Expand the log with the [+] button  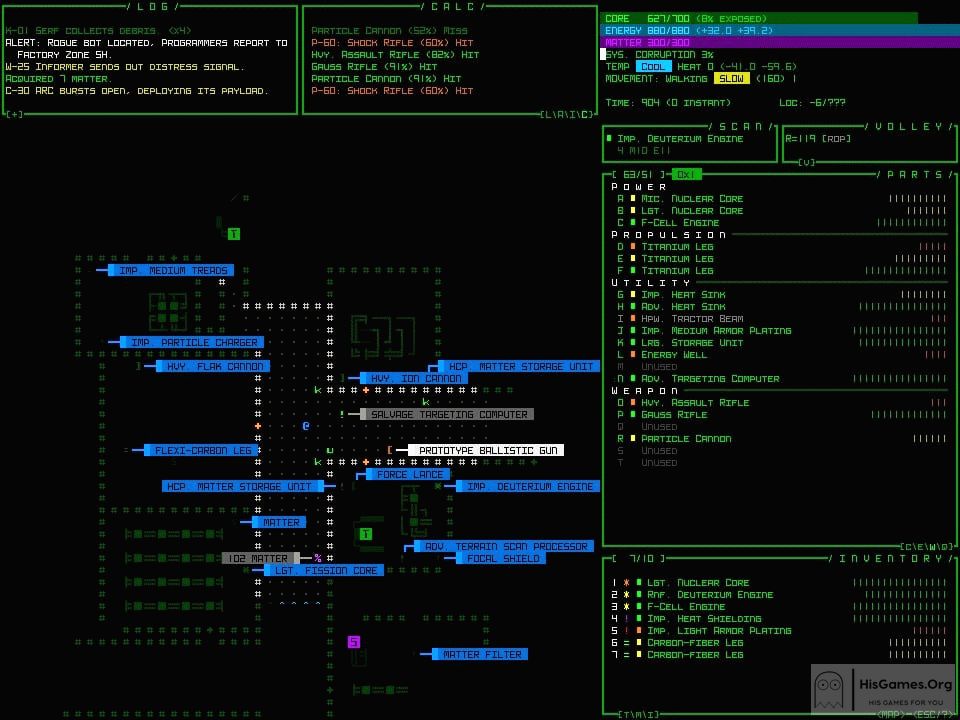pos(14,114)
